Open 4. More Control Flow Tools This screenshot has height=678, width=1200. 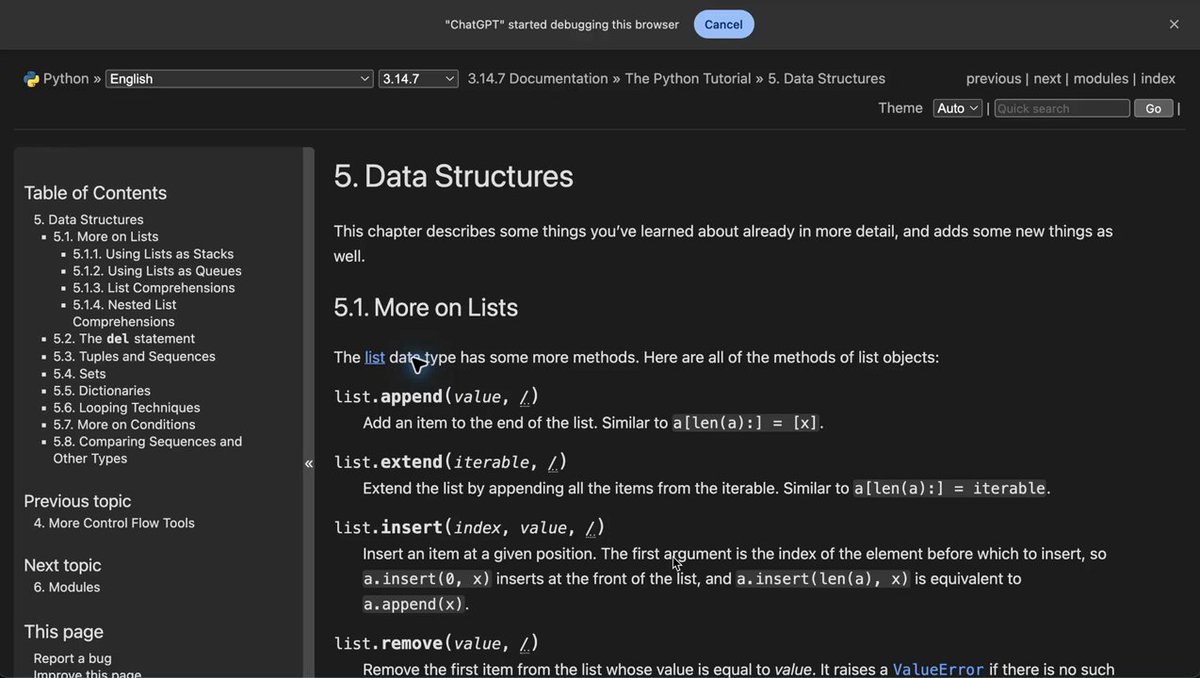coord(114,523)
